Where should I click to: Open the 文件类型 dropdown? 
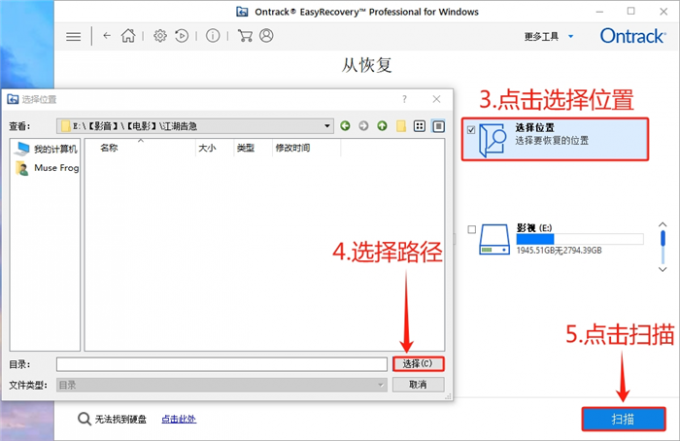coord(222,385)
